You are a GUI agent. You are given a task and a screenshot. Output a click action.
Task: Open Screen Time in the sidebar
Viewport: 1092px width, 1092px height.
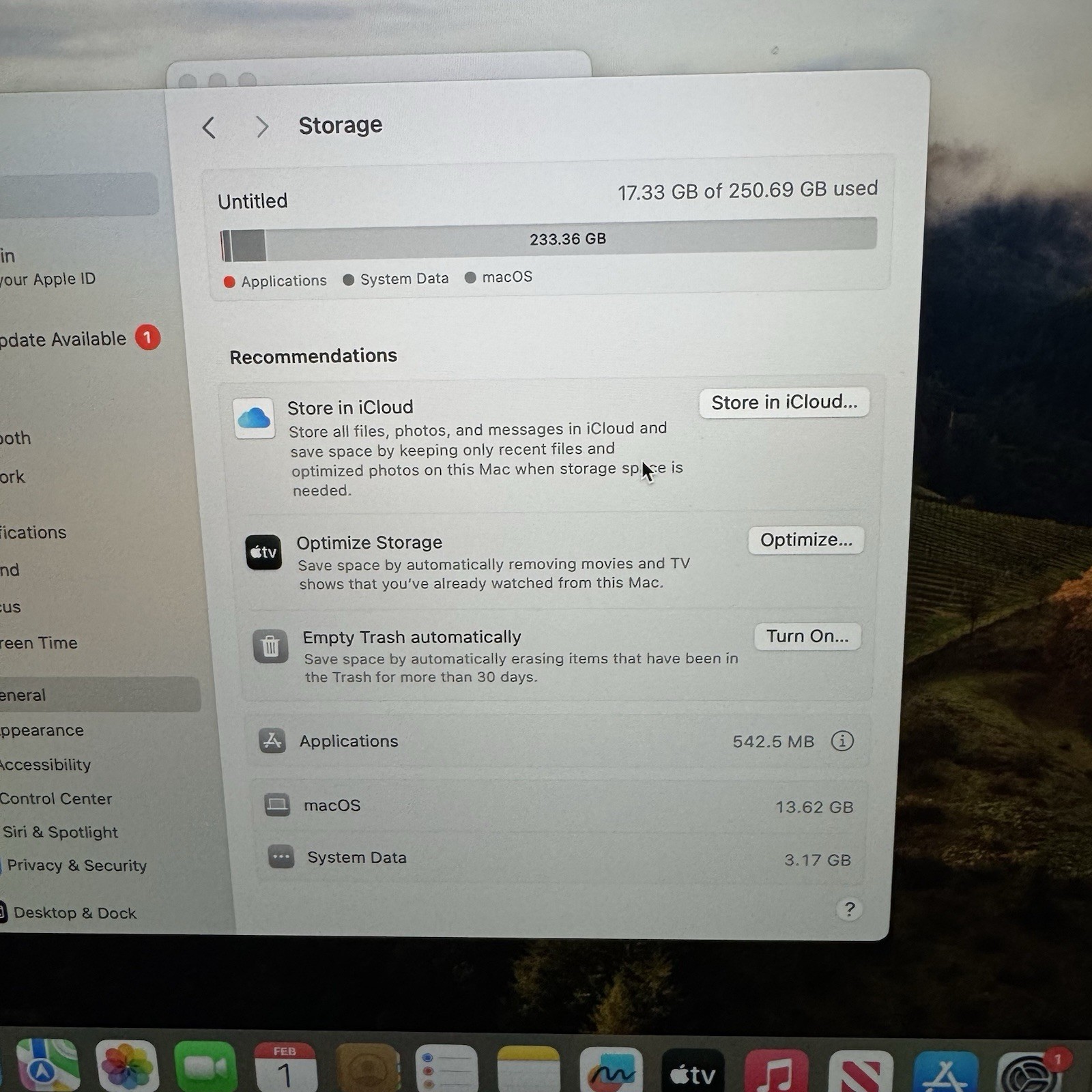pos(39,643)
